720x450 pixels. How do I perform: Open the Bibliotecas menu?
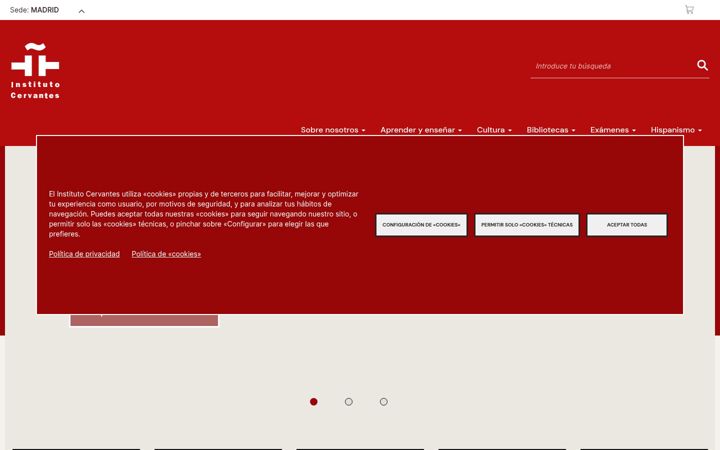(x=551, y=130)
